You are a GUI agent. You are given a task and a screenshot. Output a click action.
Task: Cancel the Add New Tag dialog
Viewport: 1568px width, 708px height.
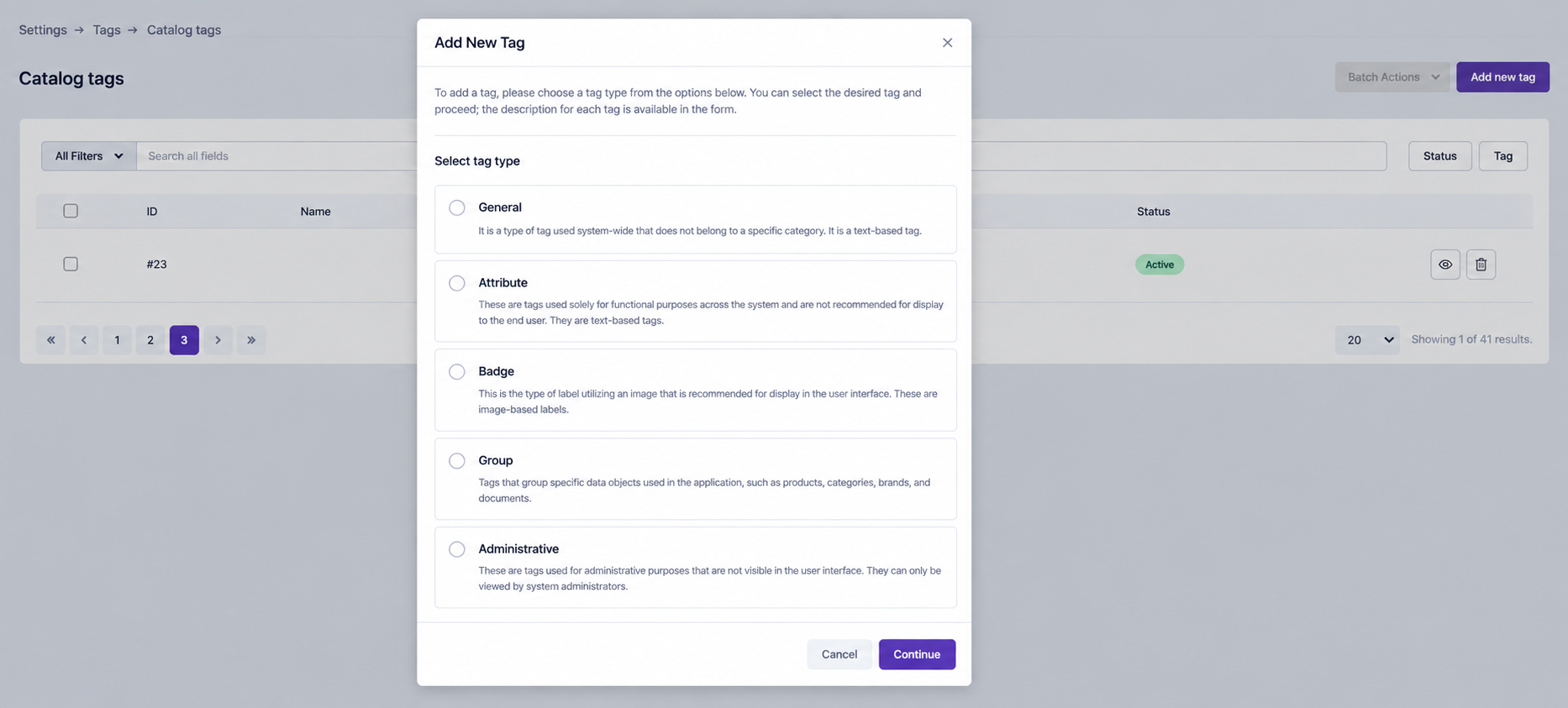click(x=839, y=654)
